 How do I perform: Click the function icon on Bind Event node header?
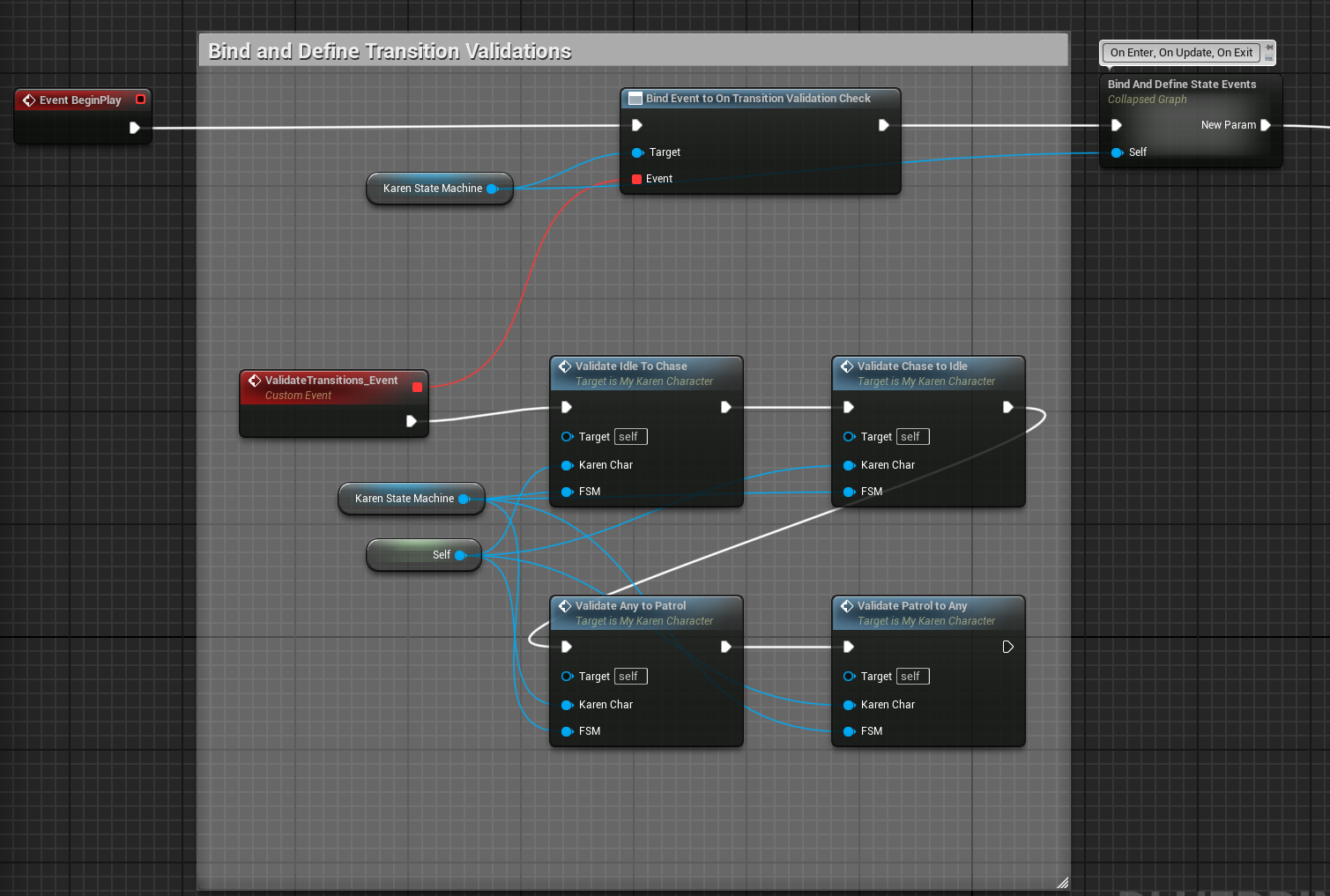(x=635, y=98)
